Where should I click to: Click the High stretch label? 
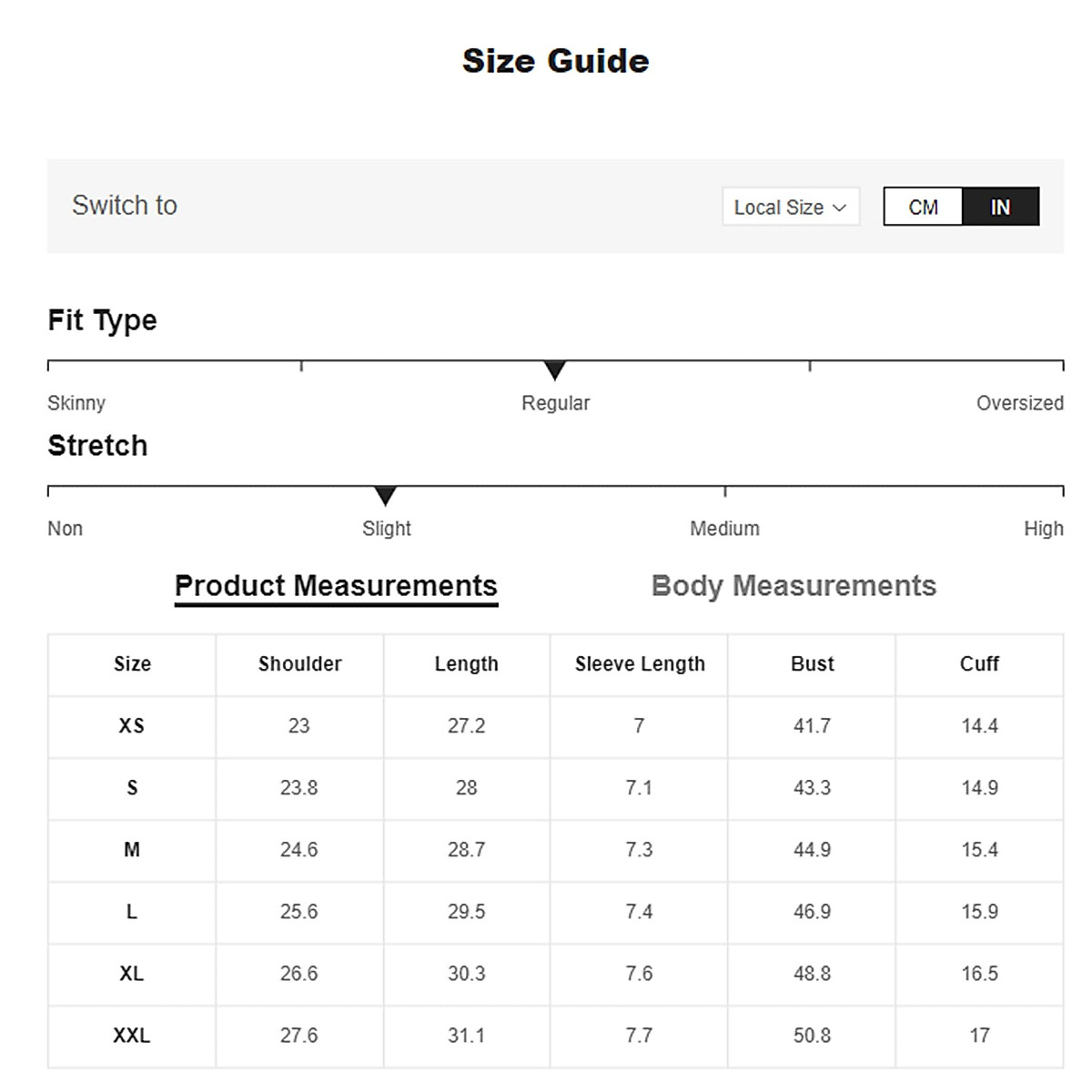(1043, 529)
